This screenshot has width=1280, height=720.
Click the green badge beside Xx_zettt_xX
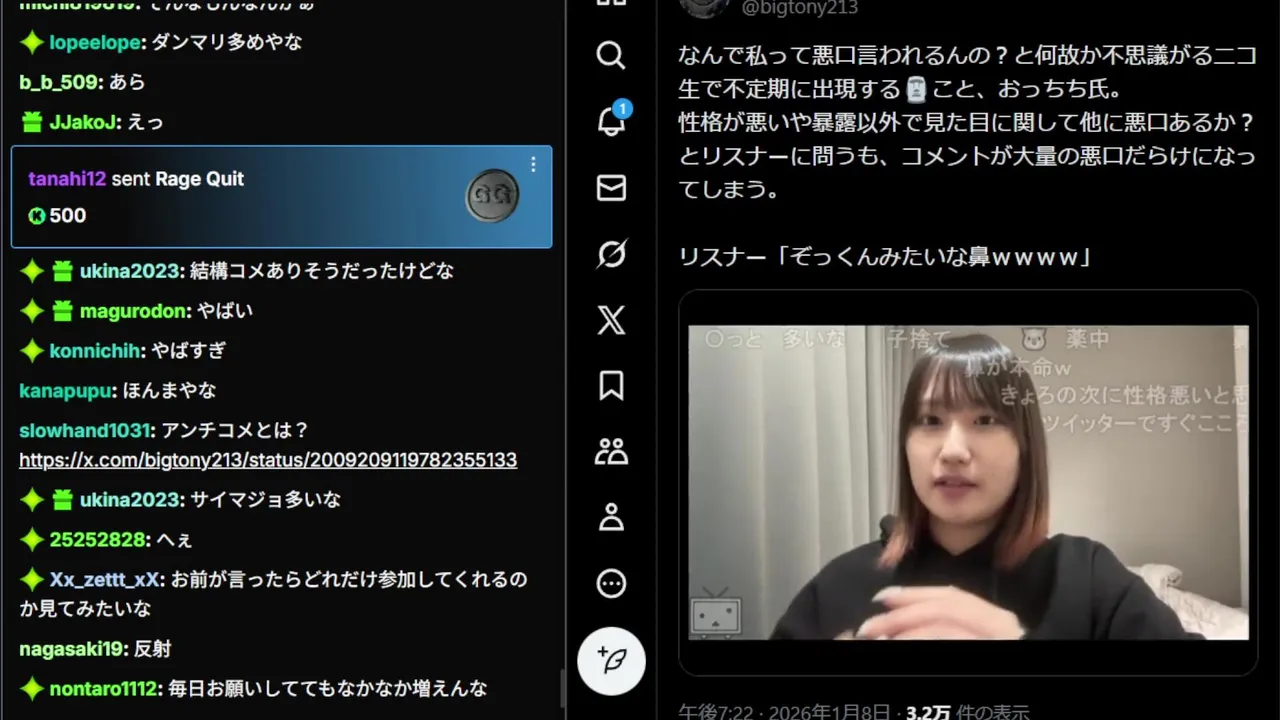click(x=32, y=579)
